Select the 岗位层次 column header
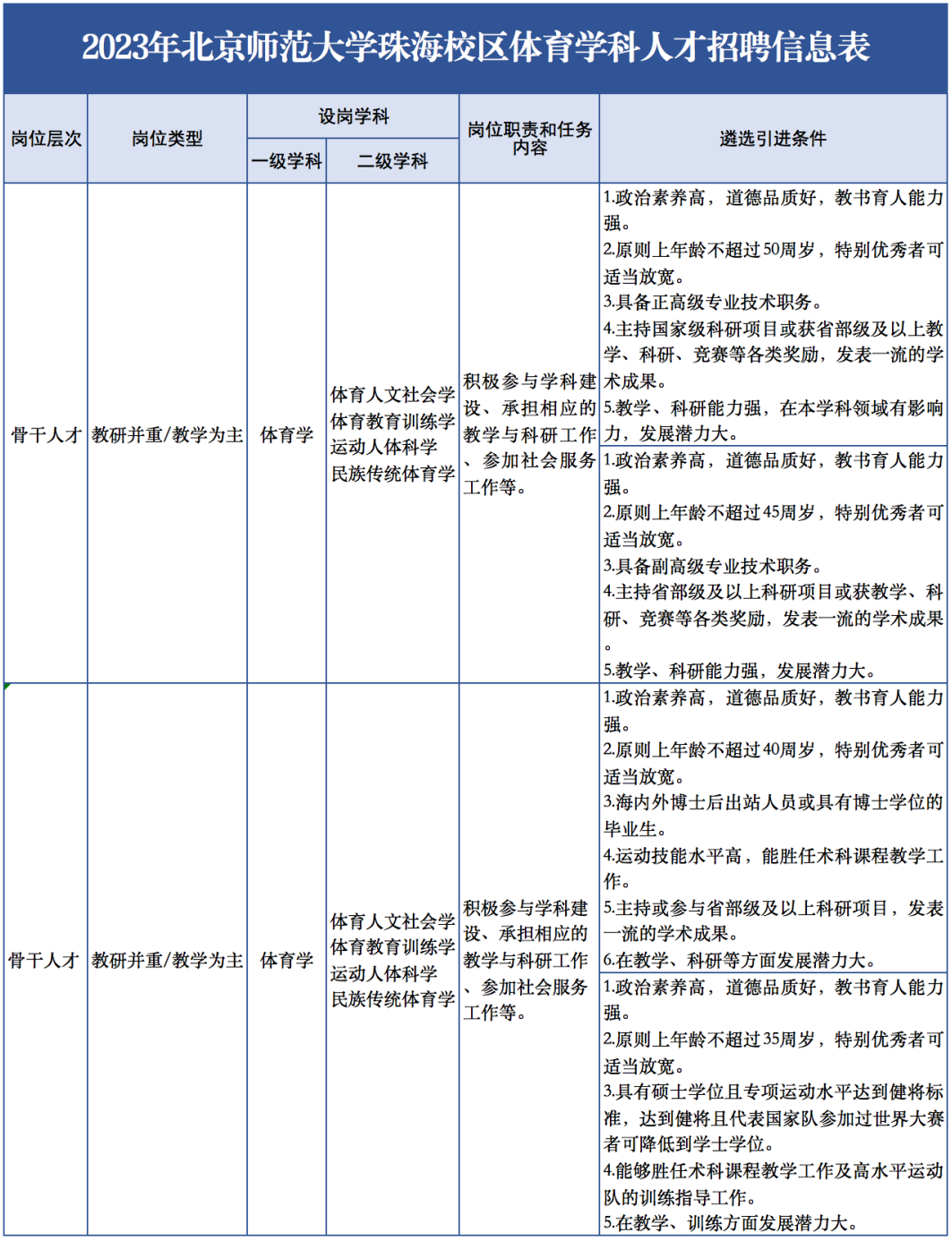 point(46,139)
